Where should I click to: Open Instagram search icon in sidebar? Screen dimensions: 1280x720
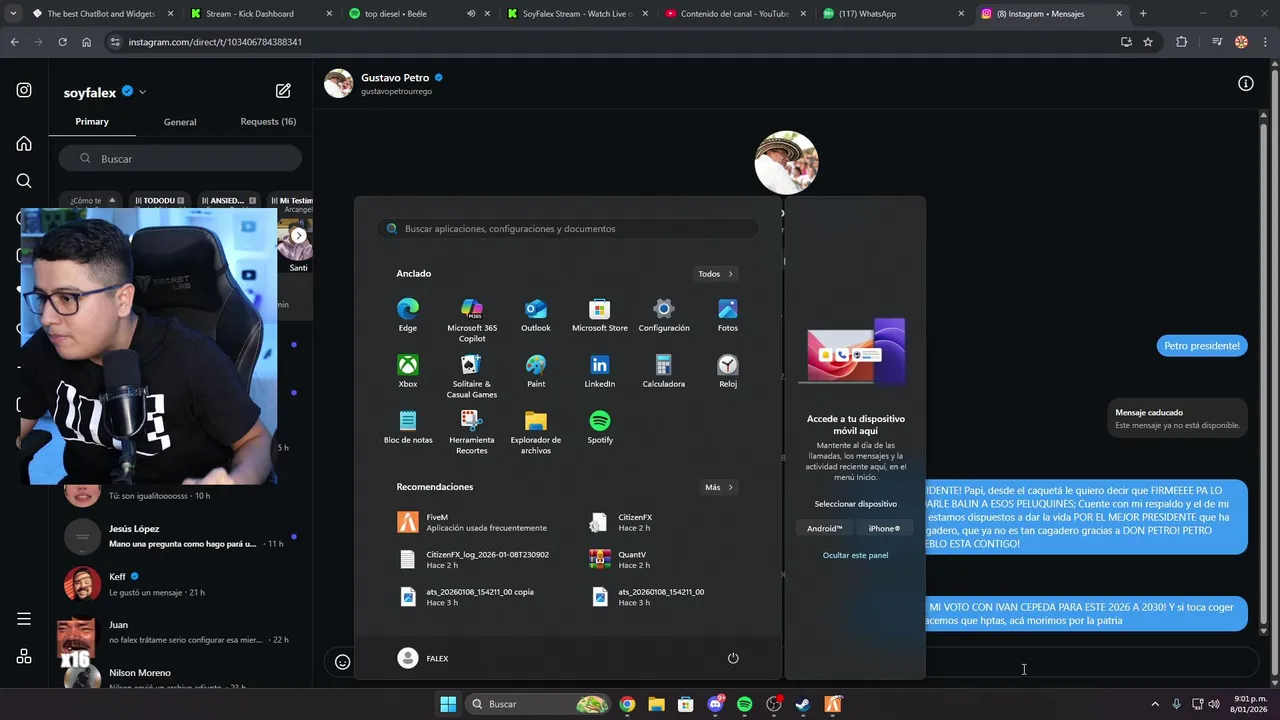point(24,181)
